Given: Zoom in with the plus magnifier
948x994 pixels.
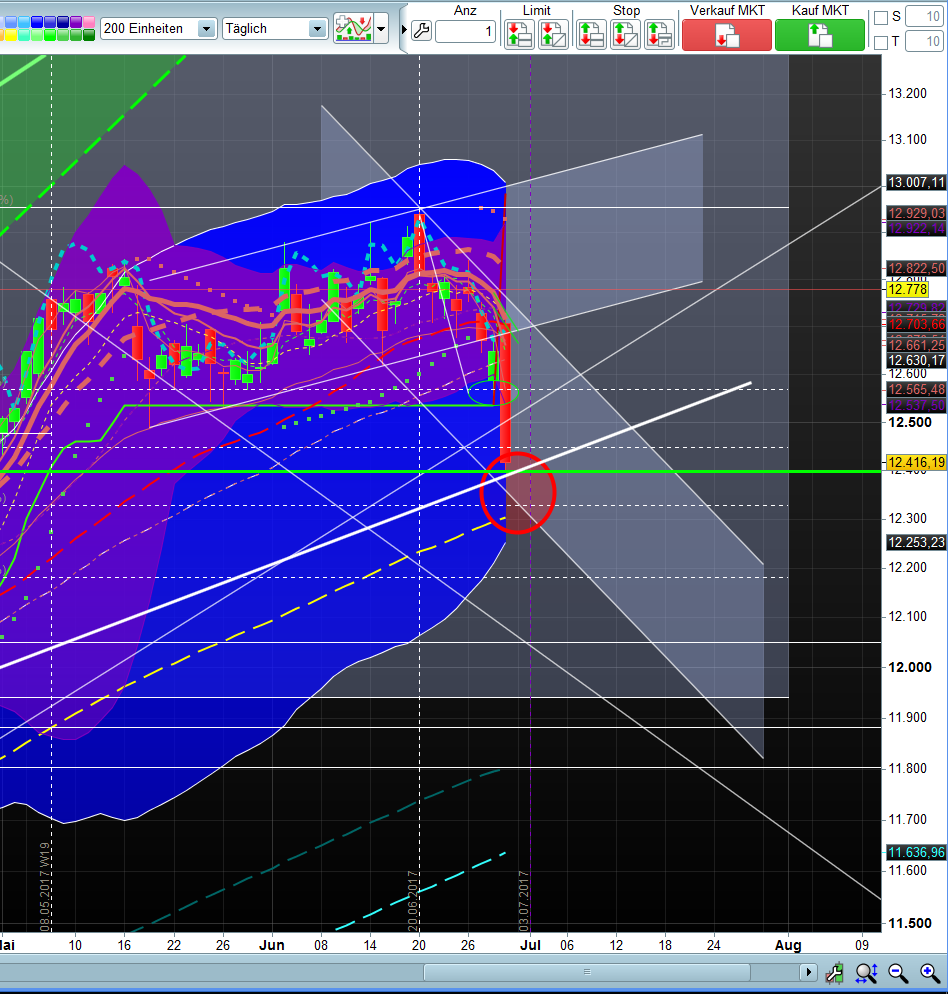Looking at the screenshot, I should [x=931, y=972].
